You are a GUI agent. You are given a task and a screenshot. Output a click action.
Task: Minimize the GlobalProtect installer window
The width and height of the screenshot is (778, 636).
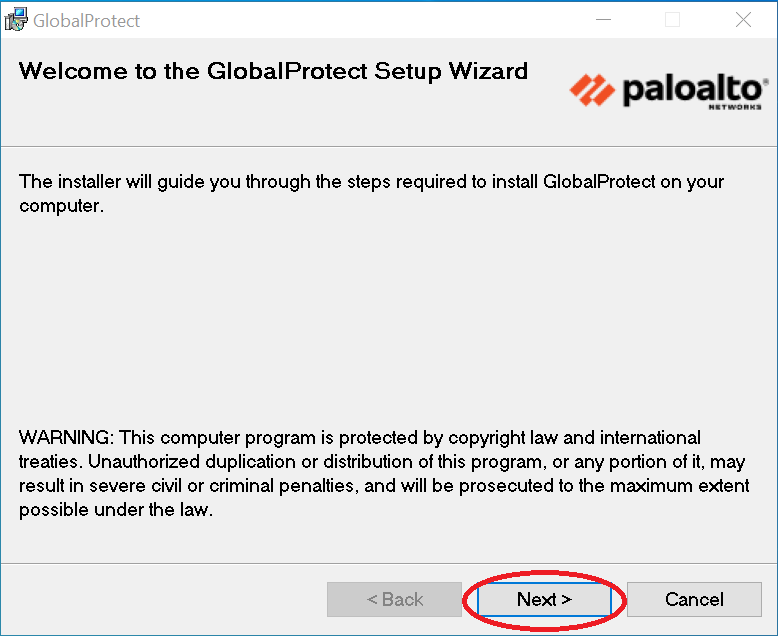pos(602,19)
